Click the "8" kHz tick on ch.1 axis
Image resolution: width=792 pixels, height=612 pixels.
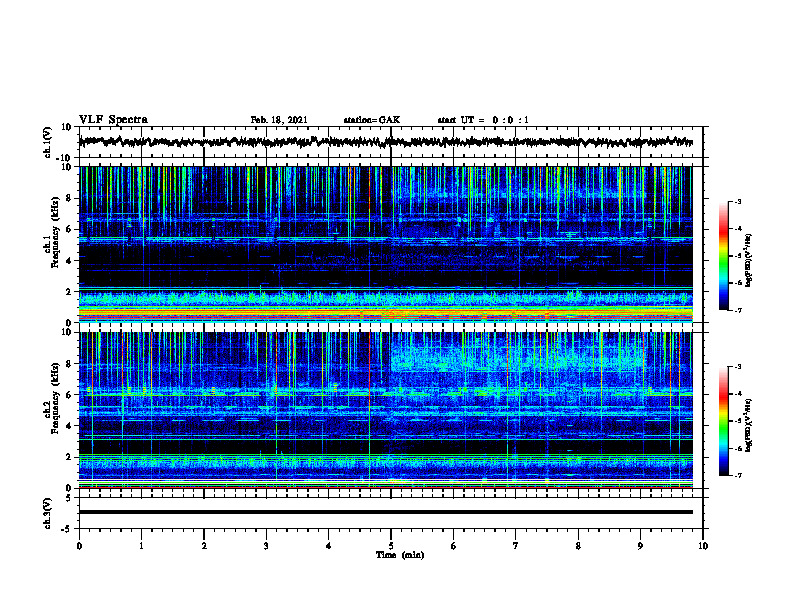70,198
